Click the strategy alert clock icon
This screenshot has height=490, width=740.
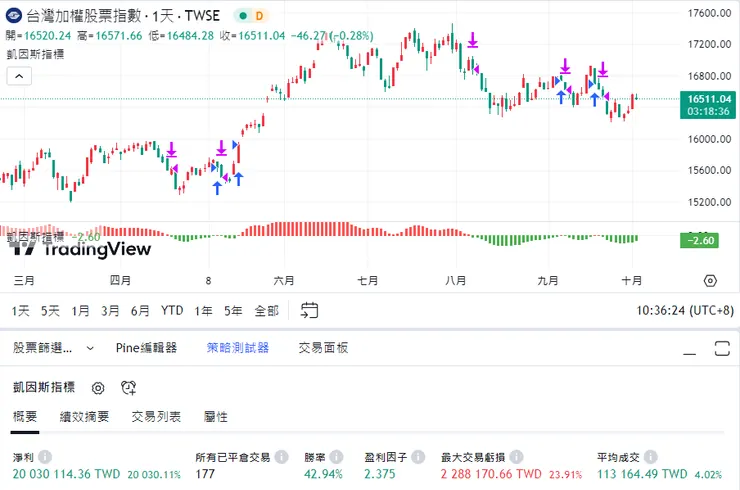point(128,387)
